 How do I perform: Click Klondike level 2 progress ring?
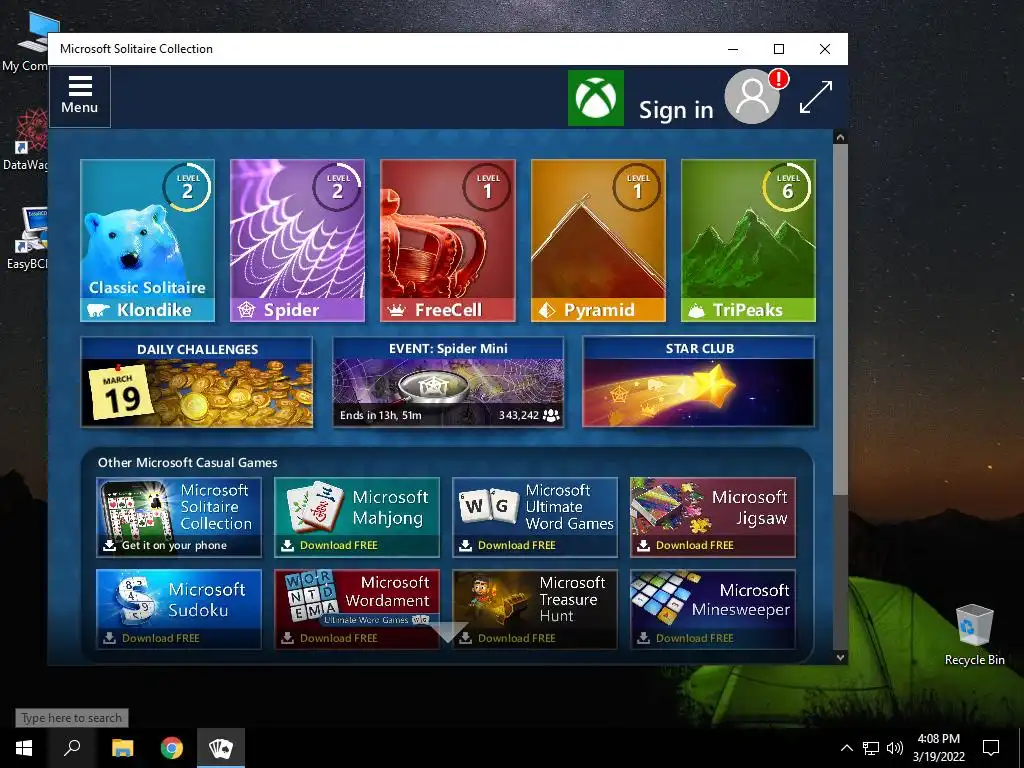(x=187, y=187)
